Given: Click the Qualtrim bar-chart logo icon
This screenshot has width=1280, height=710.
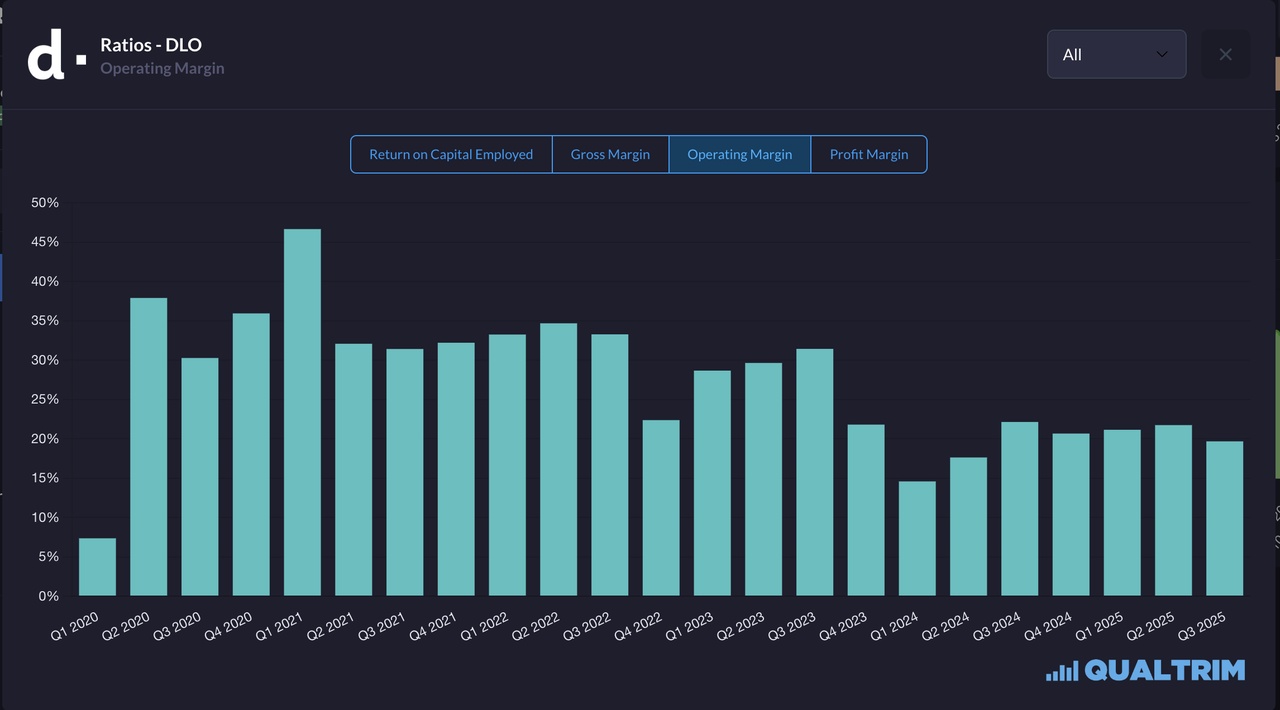Looking at the screenshot, I should [x=1061, y=671].
